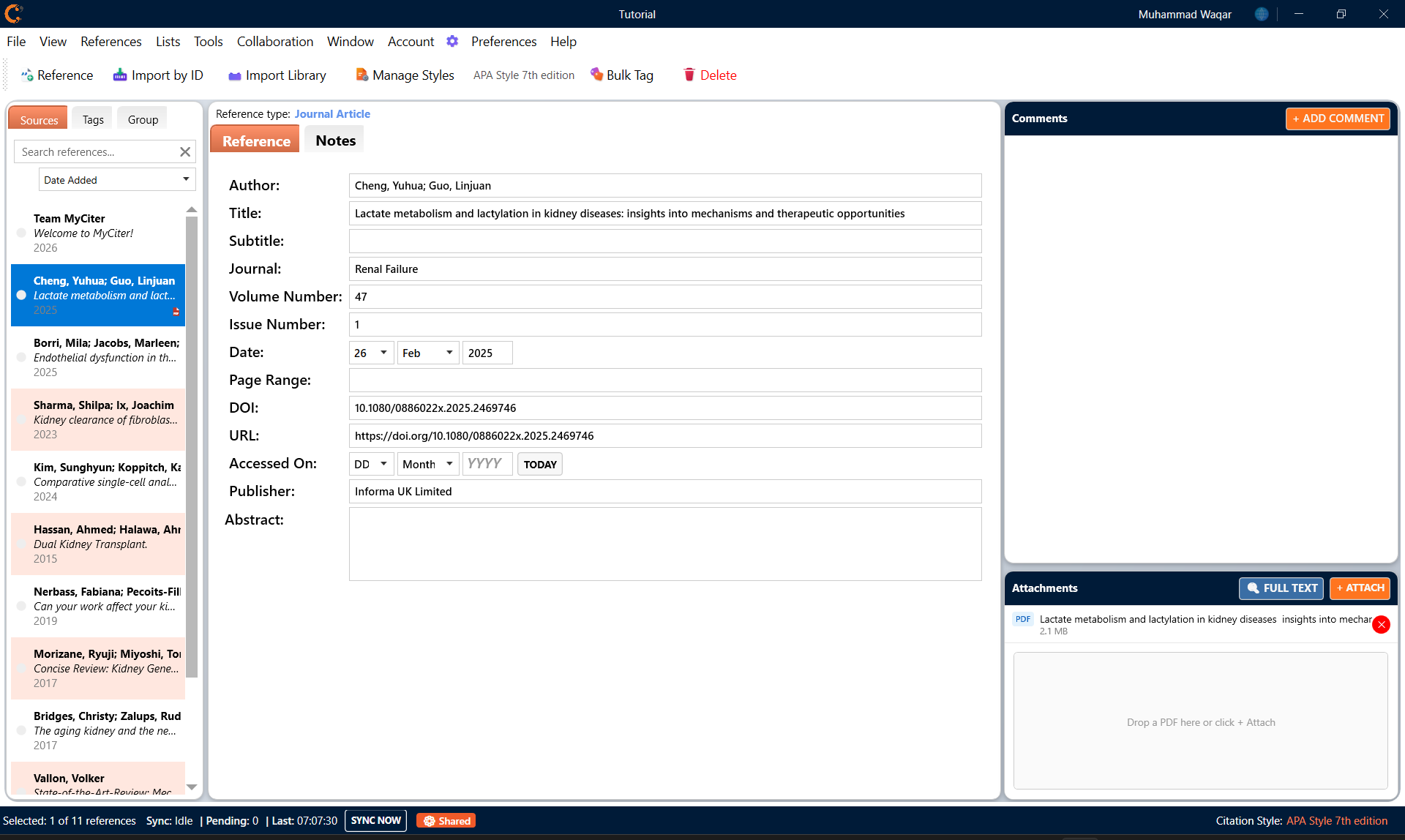Click the MyCiter logo icon
Image resolution: width=1405 pixels, height=840 pixels.
[x=13, y=13]
